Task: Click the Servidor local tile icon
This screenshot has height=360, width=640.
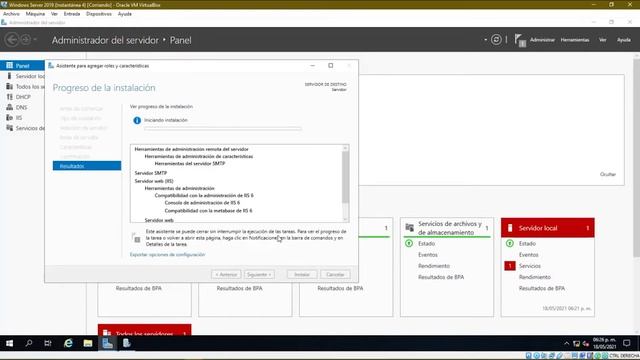Action: tap(510, 228)
